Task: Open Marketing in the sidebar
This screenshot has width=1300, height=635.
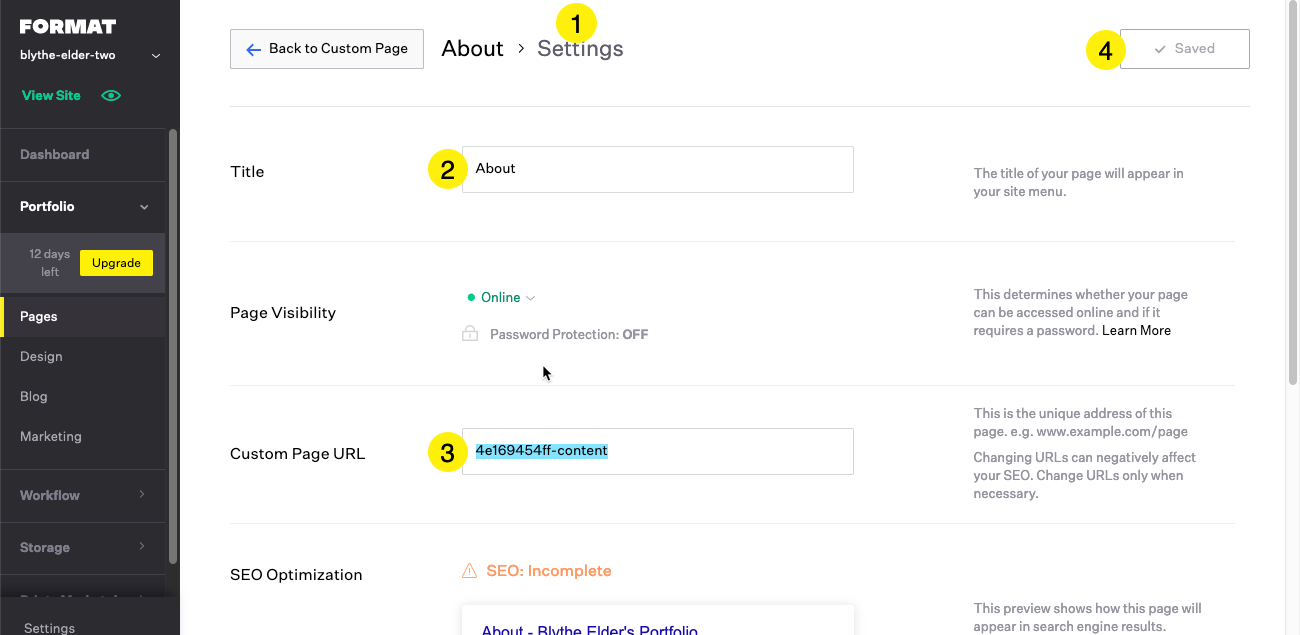Action: point(51,437)
